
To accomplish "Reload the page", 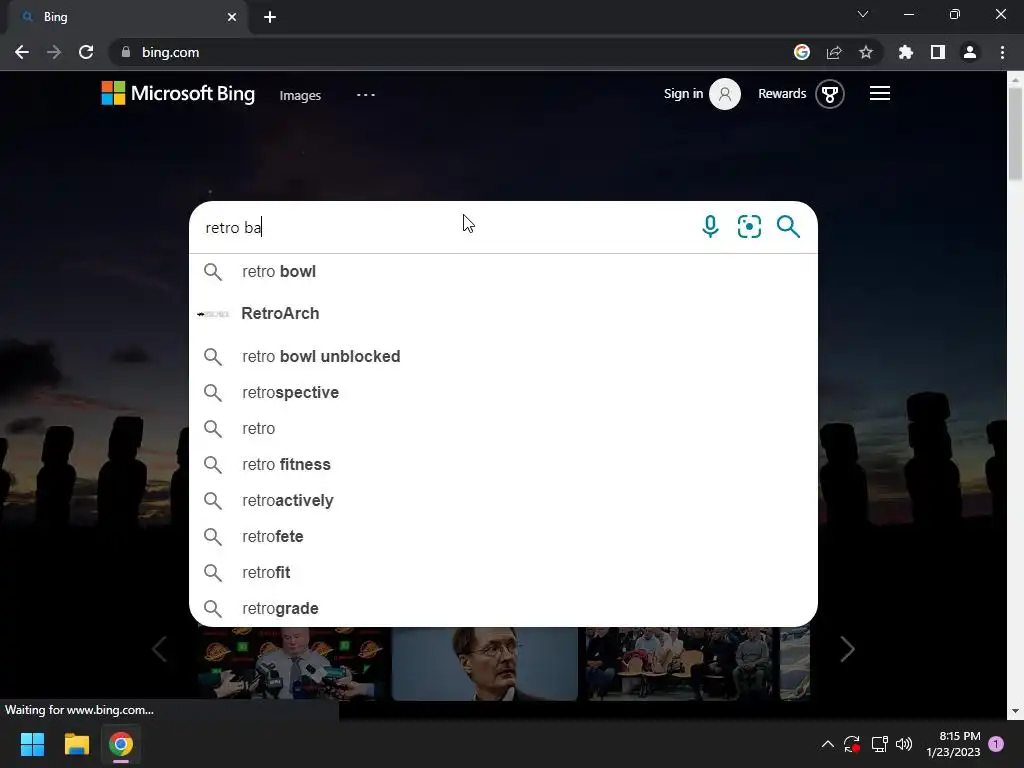I will click(x=86, y=52).
